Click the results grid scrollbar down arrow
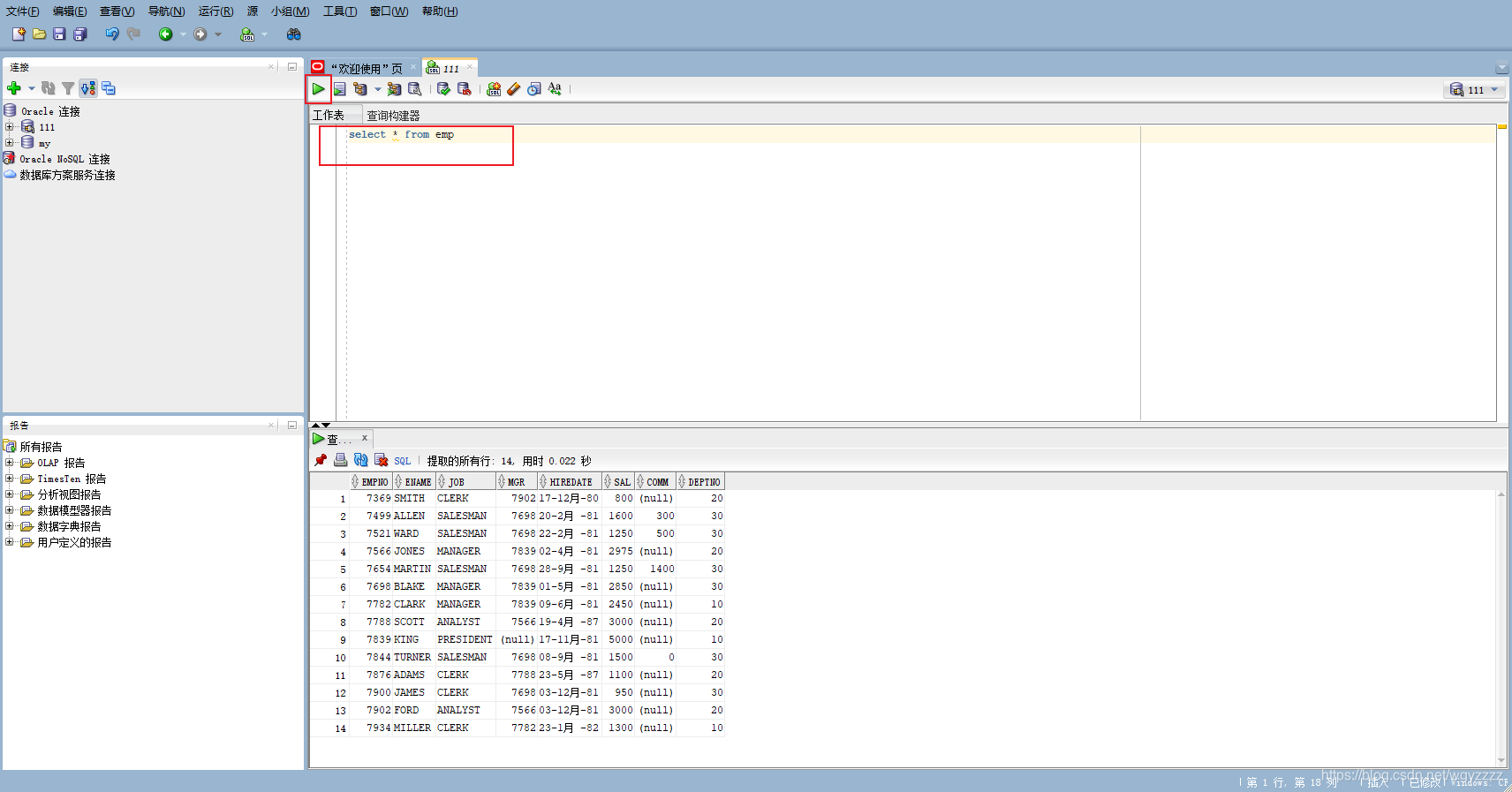Viewport: 1512px width, 792px height. pyautogui.click(x=1501, y=760)
